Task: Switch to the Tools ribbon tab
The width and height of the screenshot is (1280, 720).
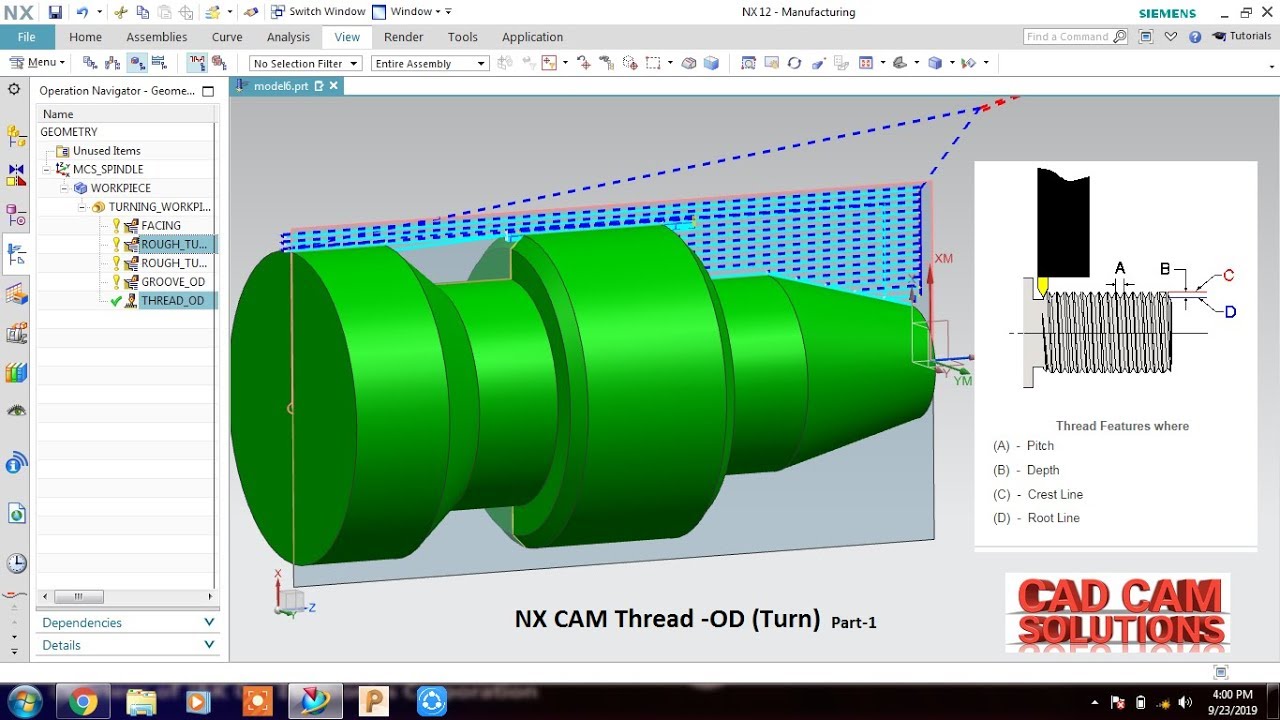Action: coord(462,37)
